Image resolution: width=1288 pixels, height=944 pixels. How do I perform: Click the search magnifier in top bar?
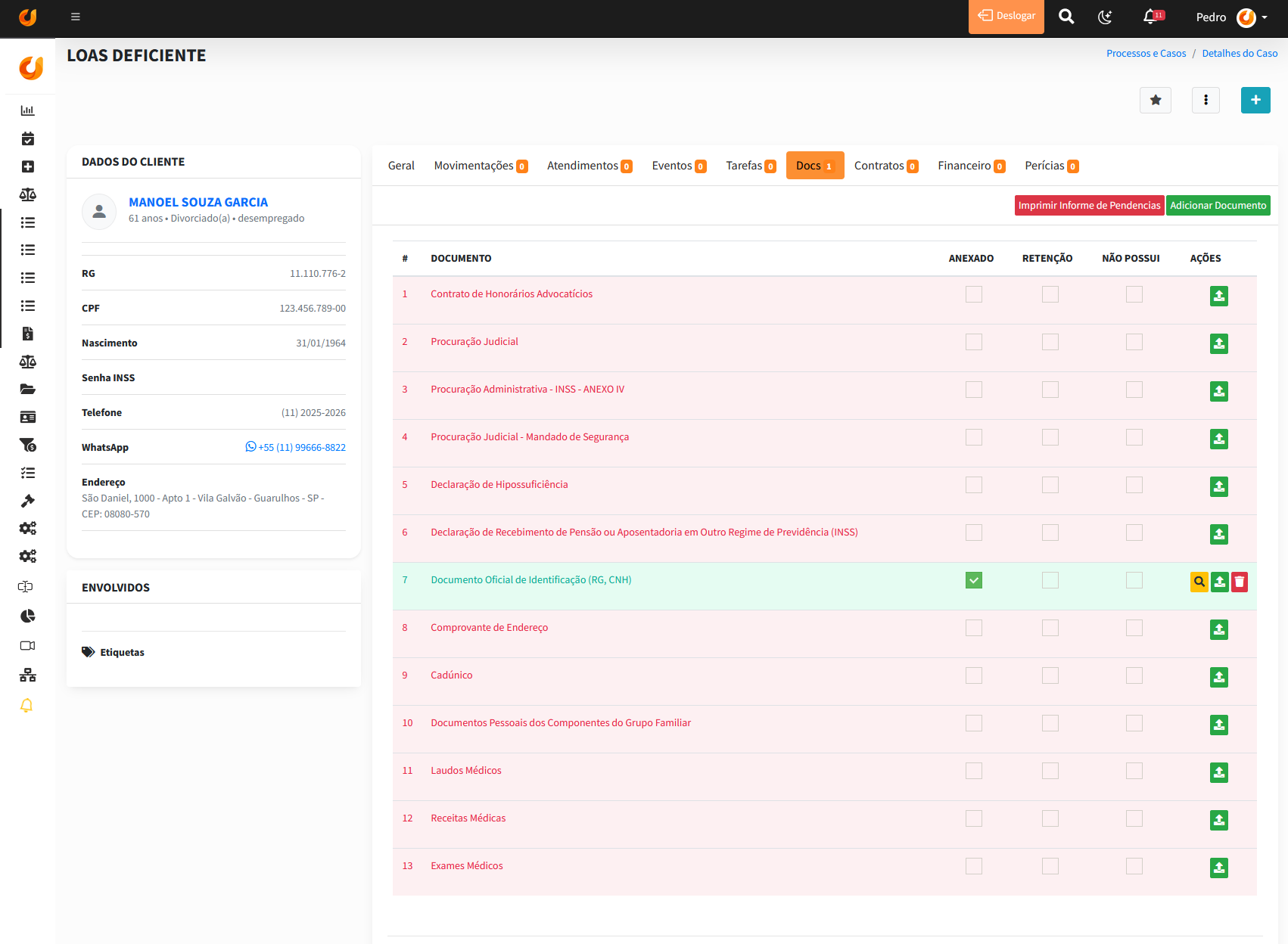tap(1066, 17)
